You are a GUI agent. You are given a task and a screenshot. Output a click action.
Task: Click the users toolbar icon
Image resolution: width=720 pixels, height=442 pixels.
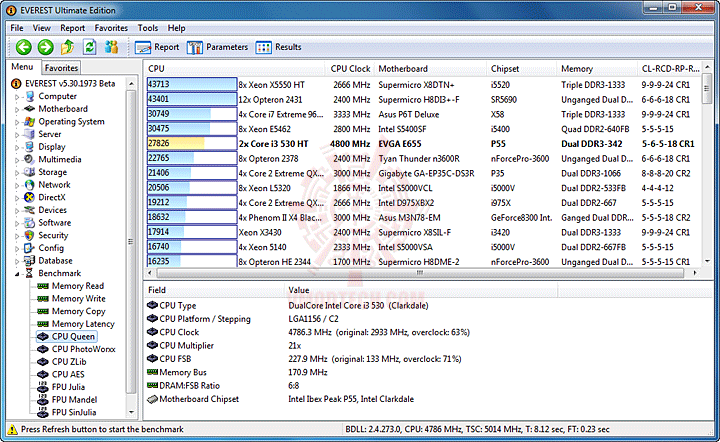pos(111,47)
